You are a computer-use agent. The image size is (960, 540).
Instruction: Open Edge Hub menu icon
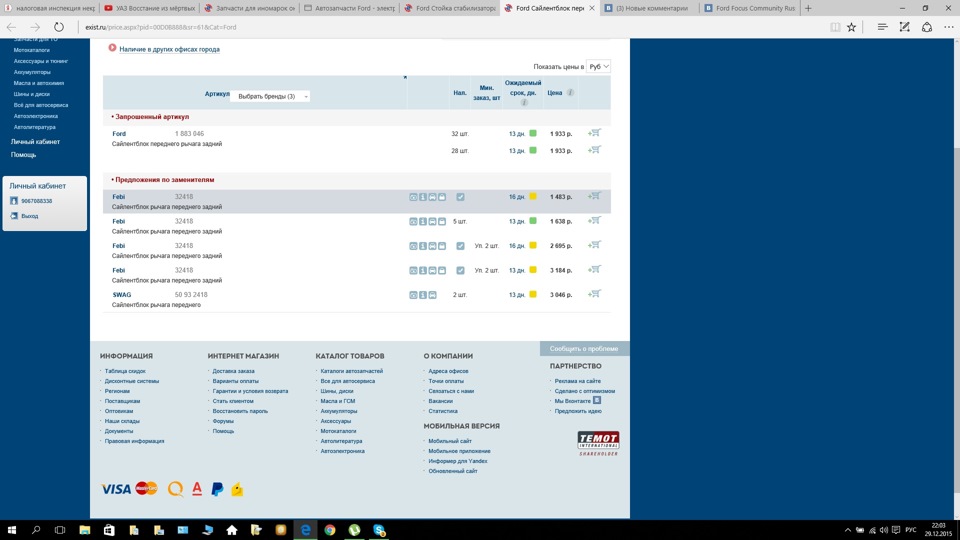(882, 27)
